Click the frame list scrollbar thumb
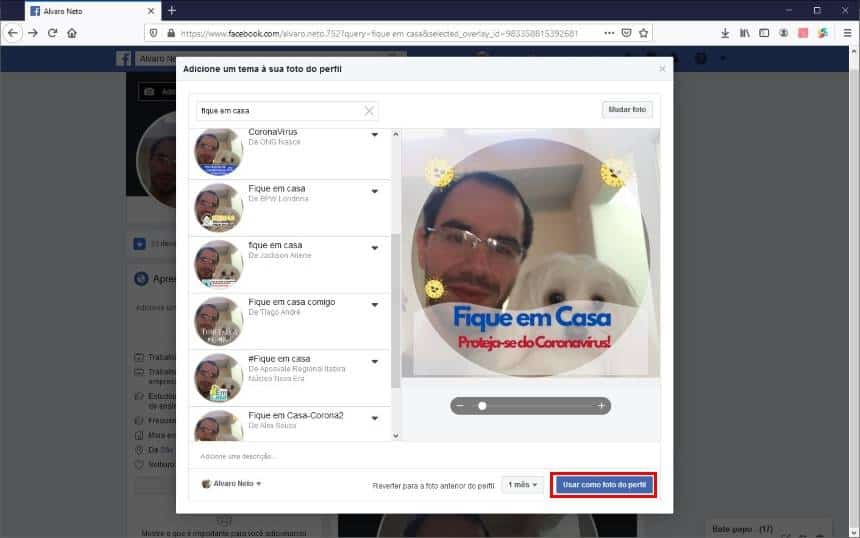Viewport: 860px width, 538px height. click(x=395, y=310)
